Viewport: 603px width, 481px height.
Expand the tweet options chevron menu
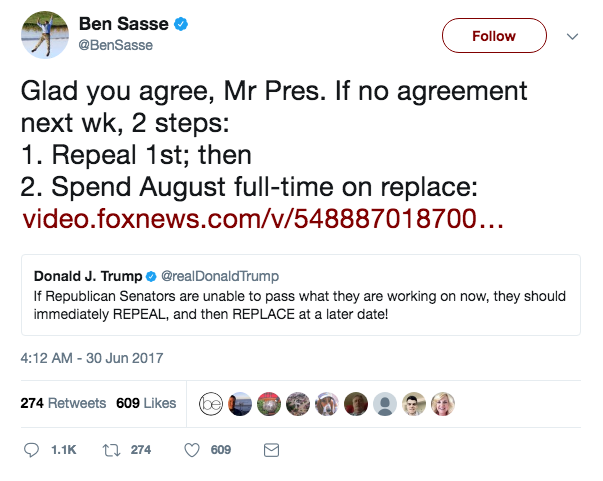573,36
